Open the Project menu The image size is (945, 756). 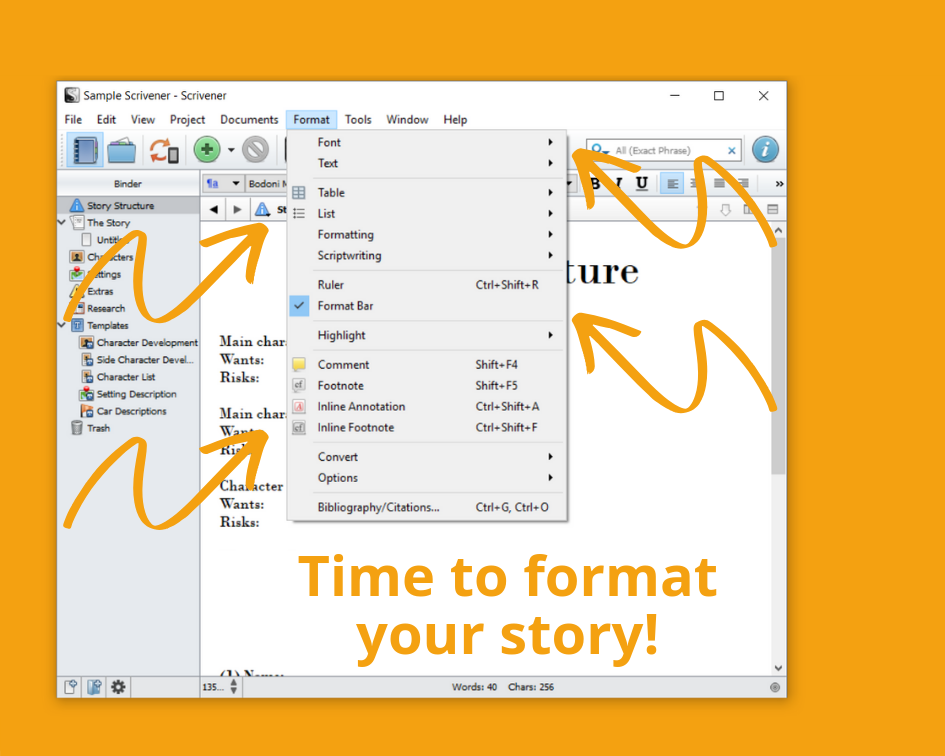[x=187, y=119]
